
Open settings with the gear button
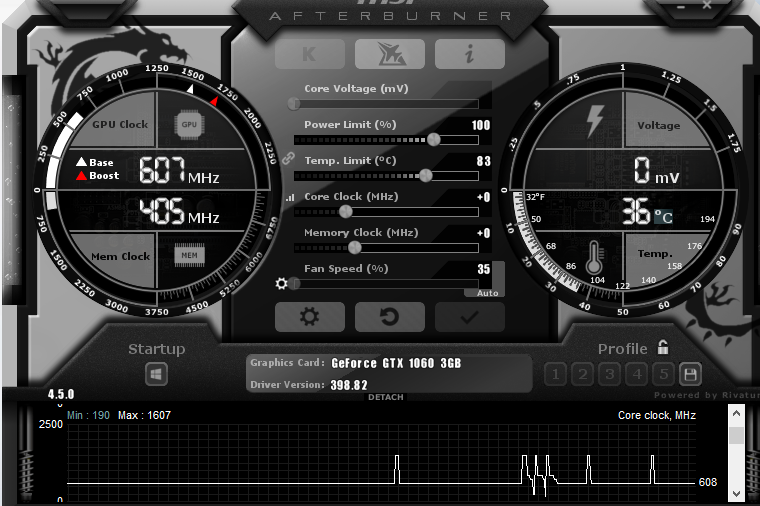(310, 317)
